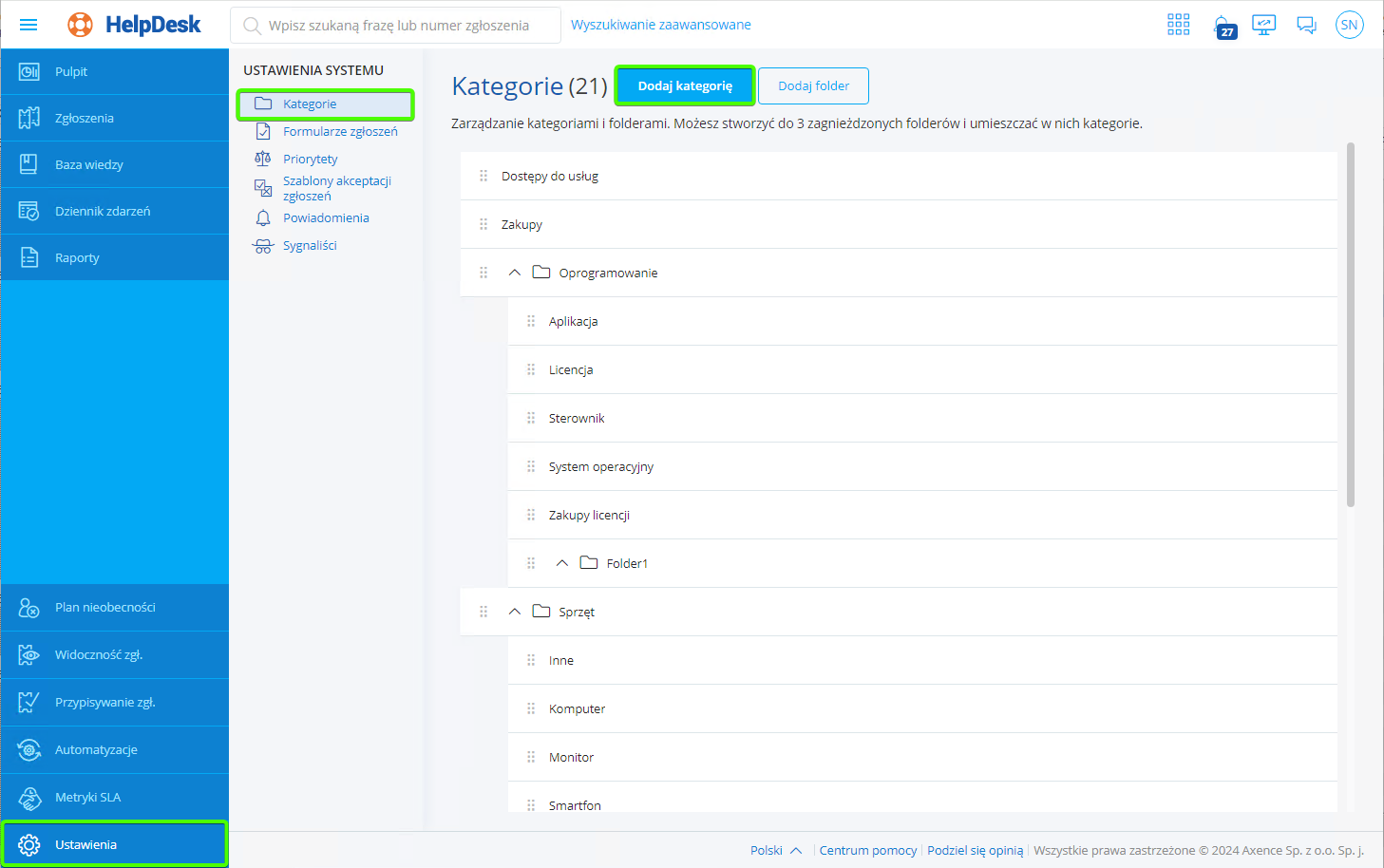Open the notifications bell showing 27
1384x868 pixels.
[x=1221, y=24]
